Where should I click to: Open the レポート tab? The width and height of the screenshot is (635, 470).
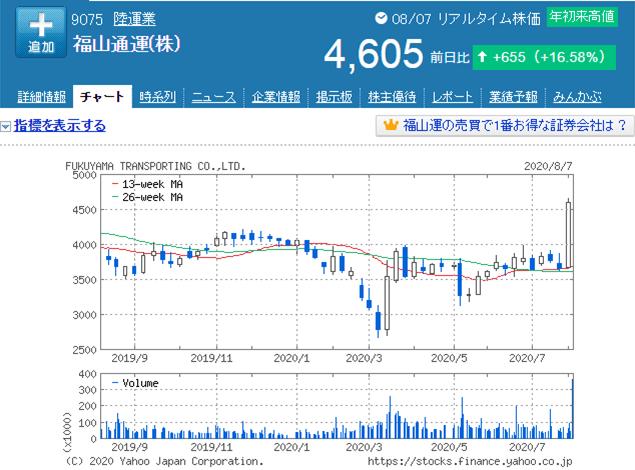pyautogui.click(x=452, y=97)
